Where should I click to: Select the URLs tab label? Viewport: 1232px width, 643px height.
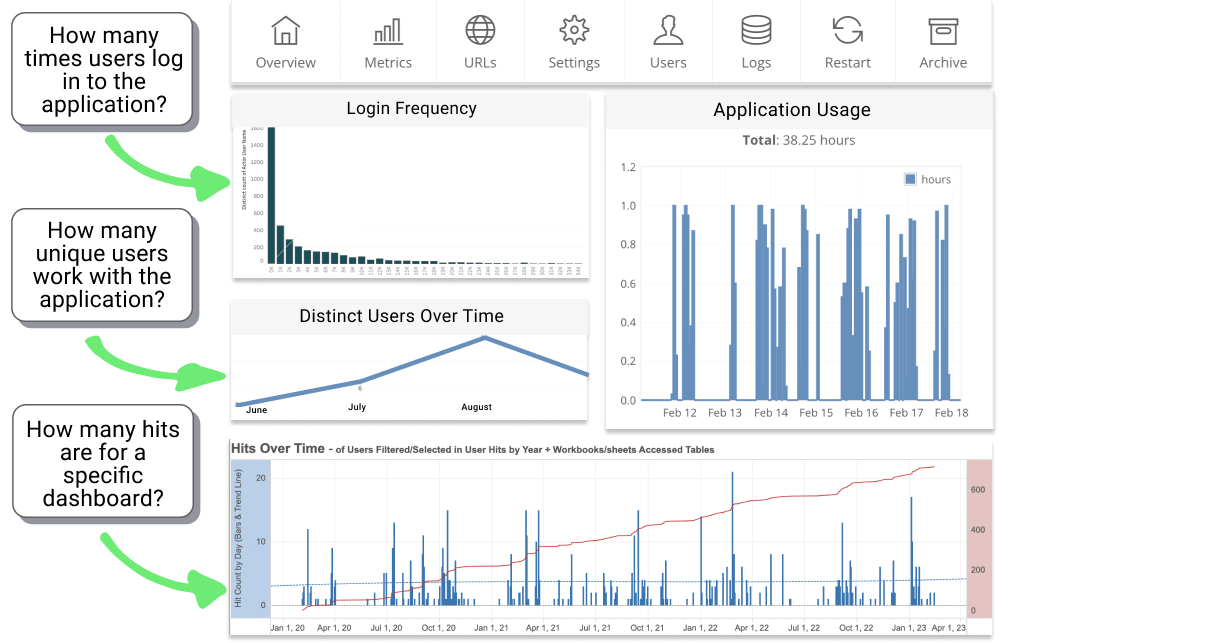coord(480,62)
